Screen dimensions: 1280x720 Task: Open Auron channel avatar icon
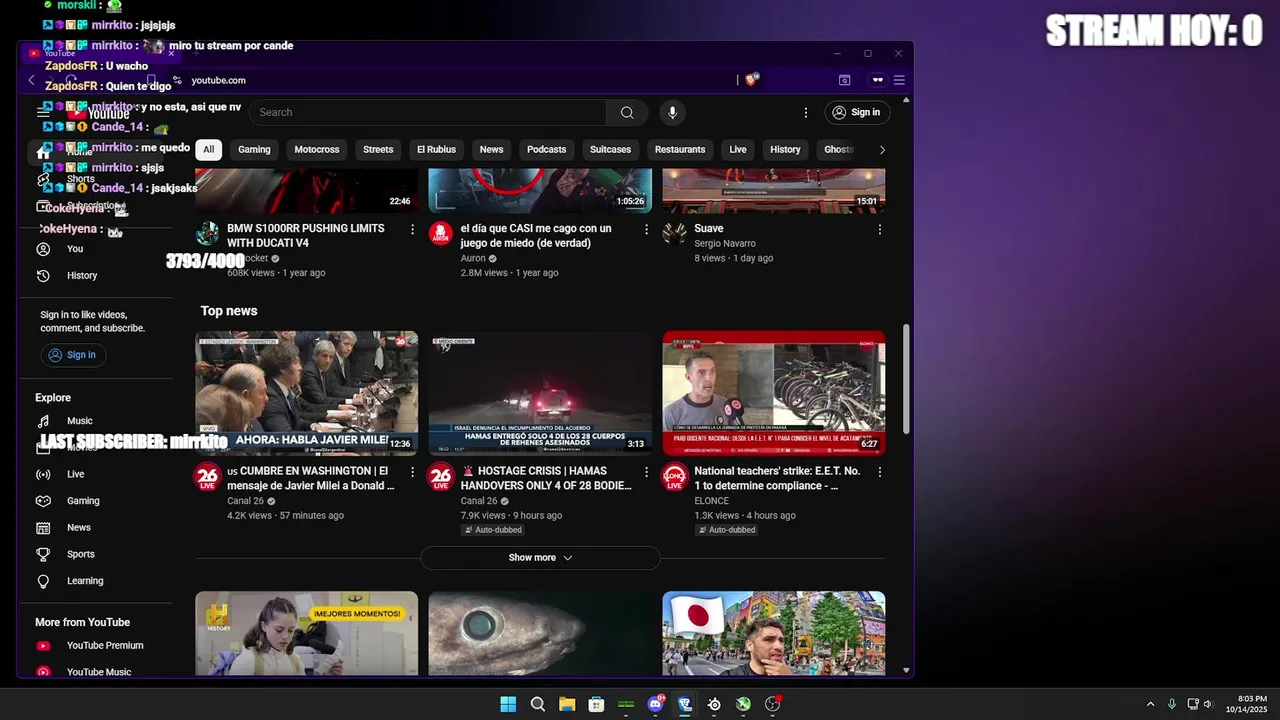click(441, 234)
